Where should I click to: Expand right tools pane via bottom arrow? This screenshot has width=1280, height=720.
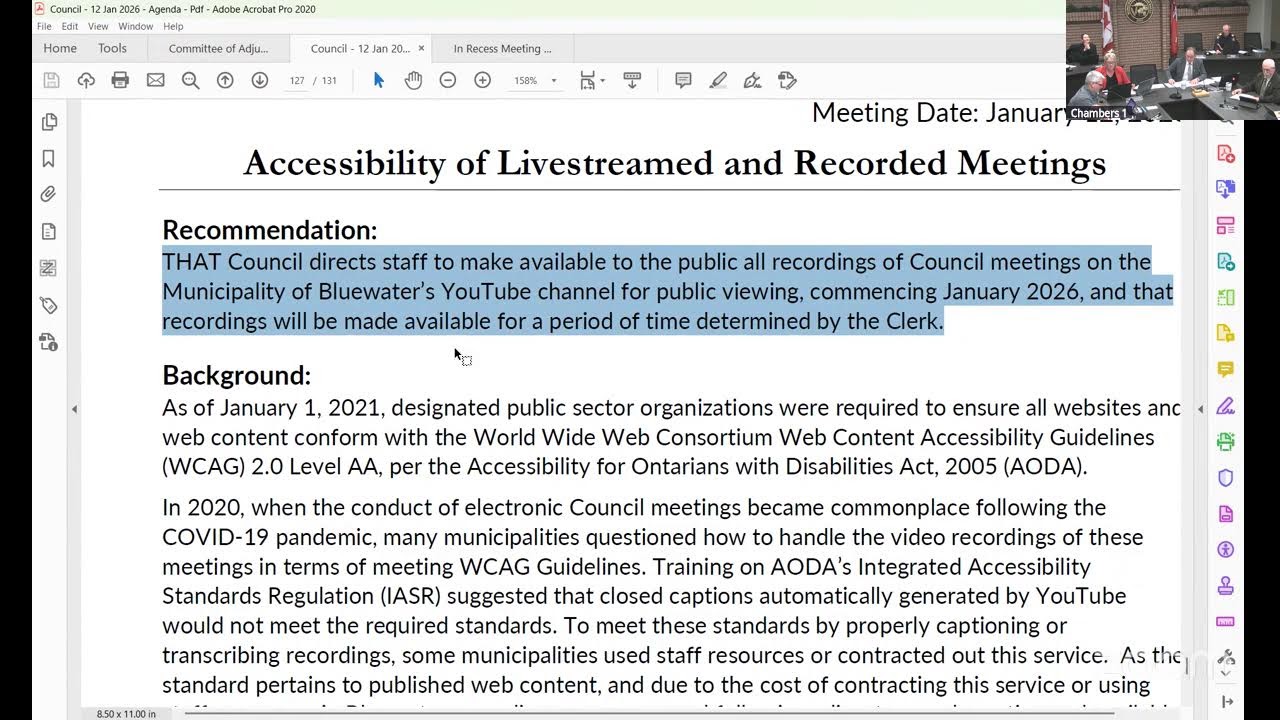tap(1227, 702)
